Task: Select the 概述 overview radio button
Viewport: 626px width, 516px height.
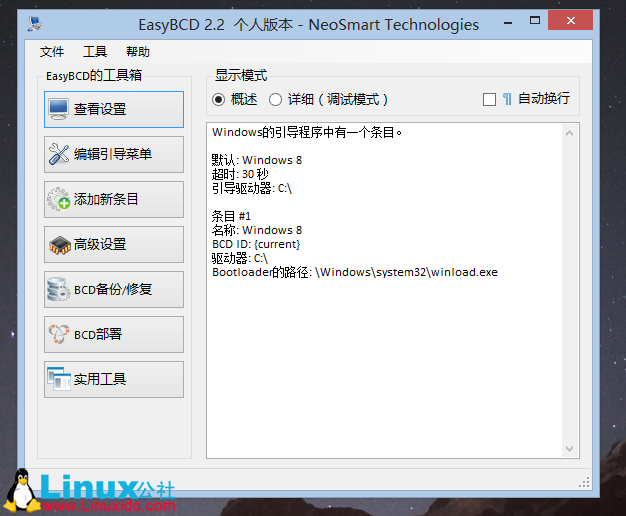Action: [218, 99]
